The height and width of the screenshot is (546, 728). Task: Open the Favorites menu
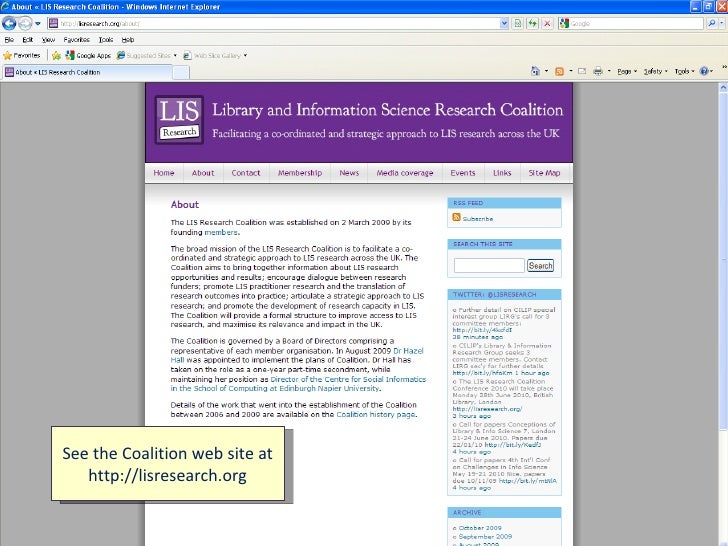tap(77, 40)
